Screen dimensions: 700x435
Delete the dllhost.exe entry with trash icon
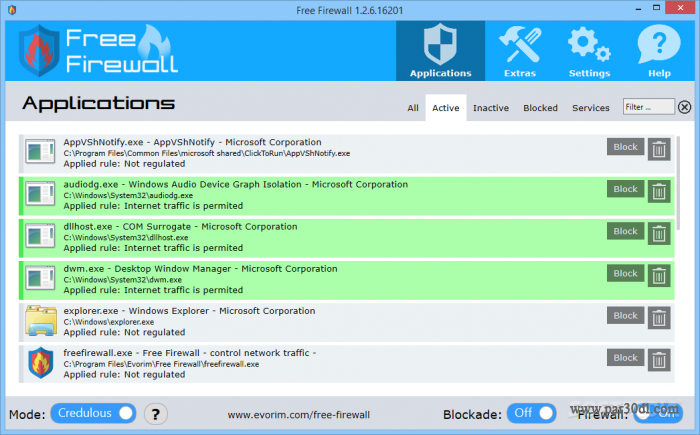[659, 234]
